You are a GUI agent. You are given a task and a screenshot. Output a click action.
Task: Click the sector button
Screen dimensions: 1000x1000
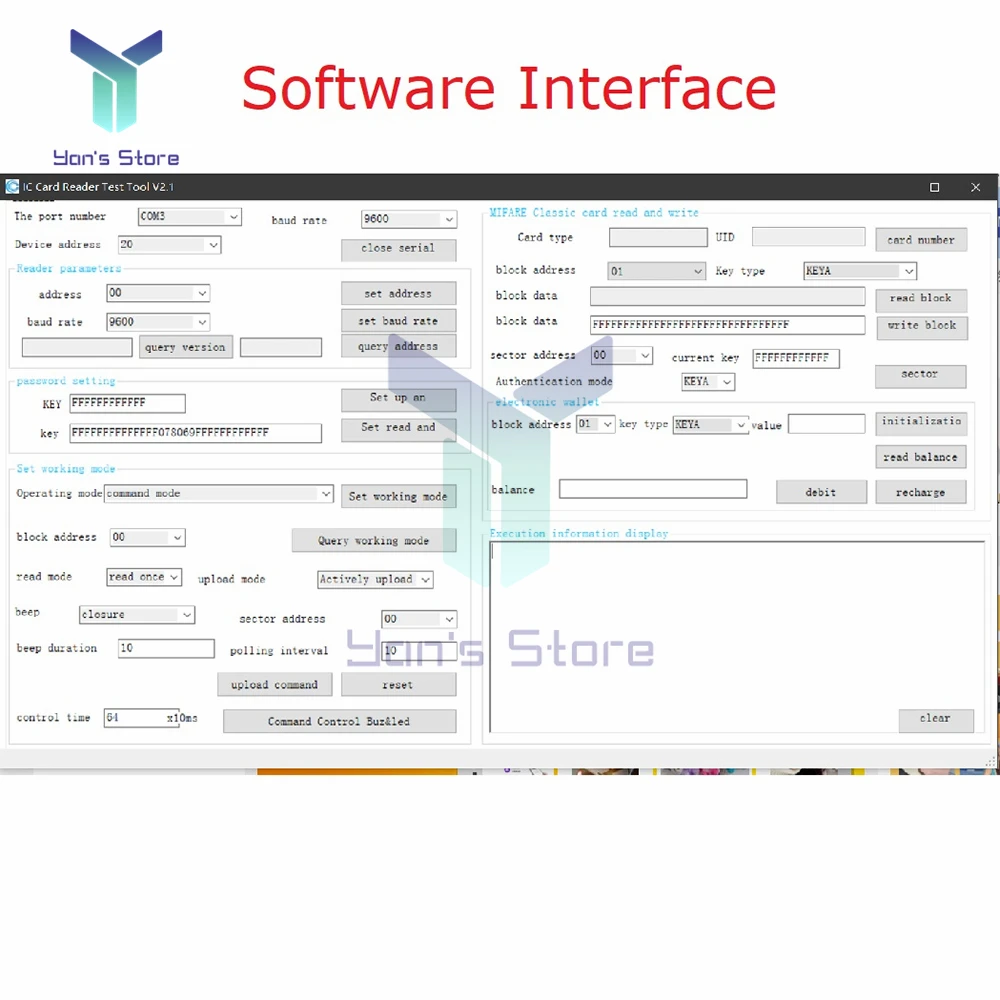coord(921,376)
